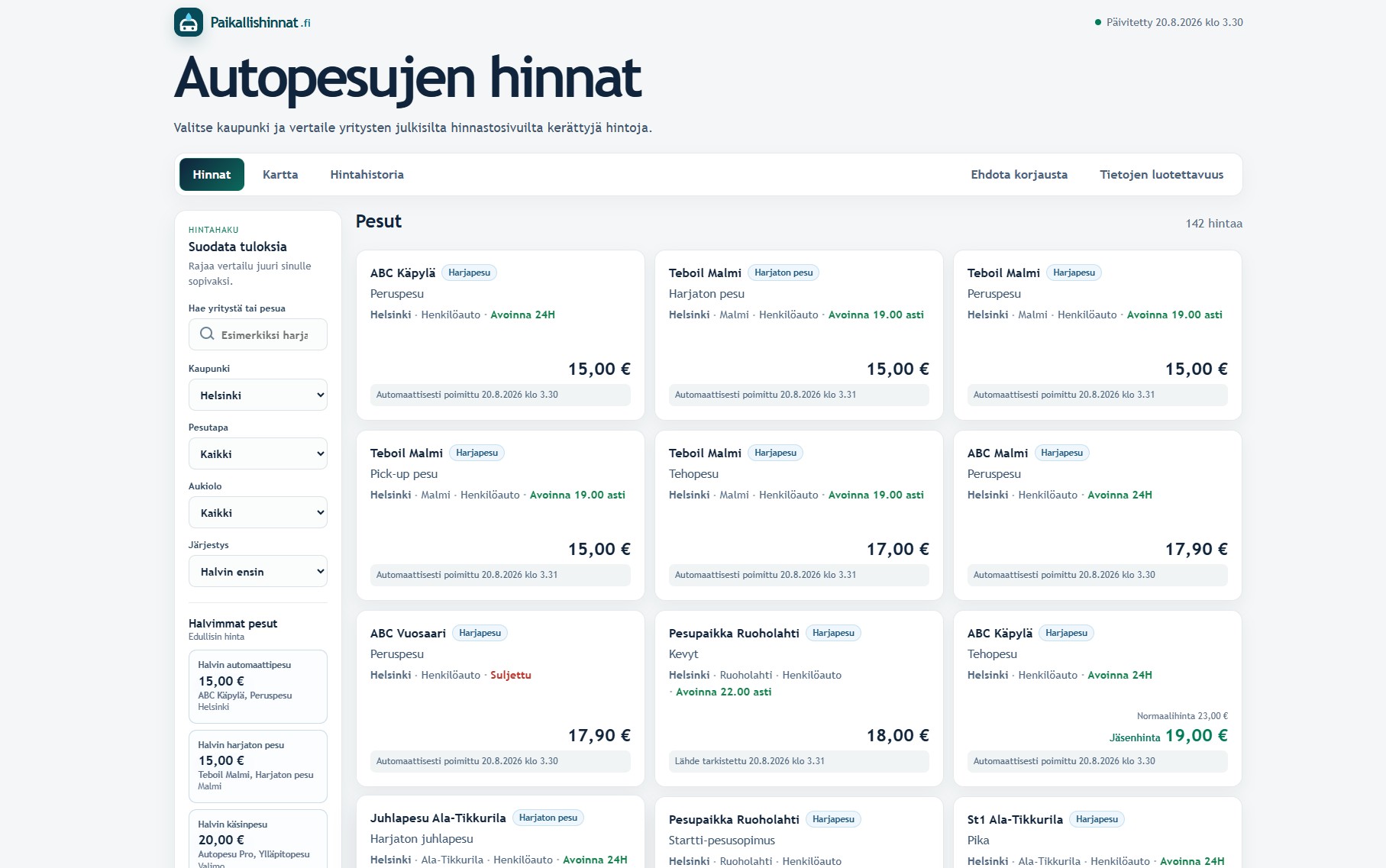Click the Normaalihinta 23,00 € text
The width and height of the screenshot is (1386, 868).
coord(1182,716)
